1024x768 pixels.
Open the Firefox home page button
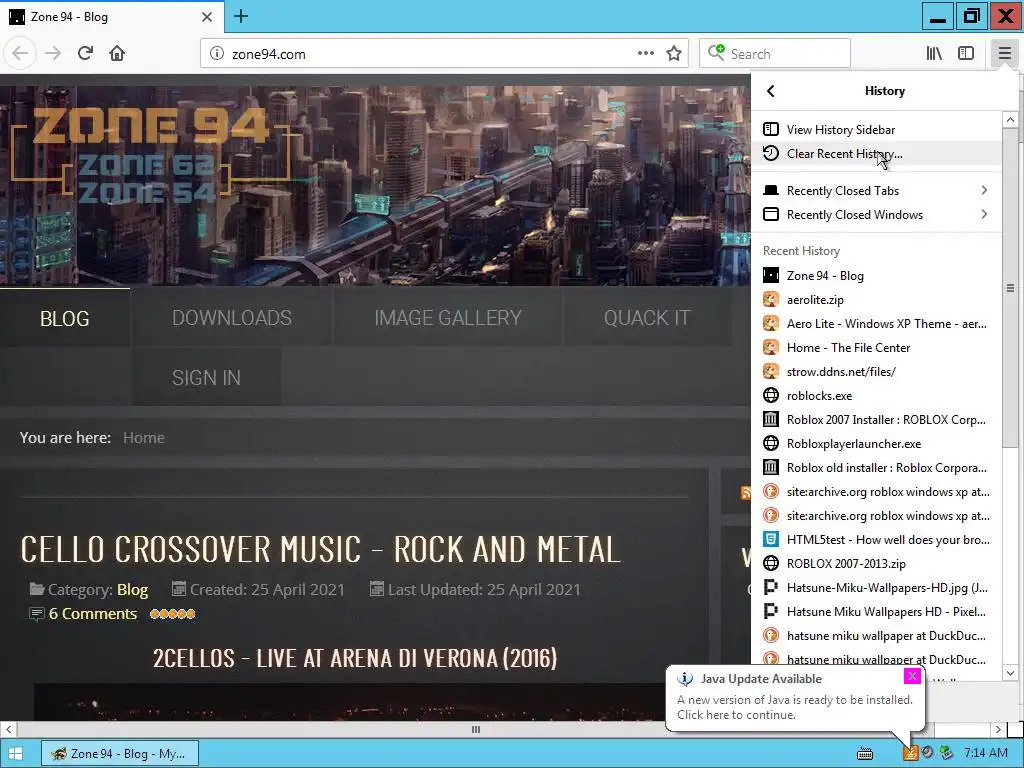117,54
